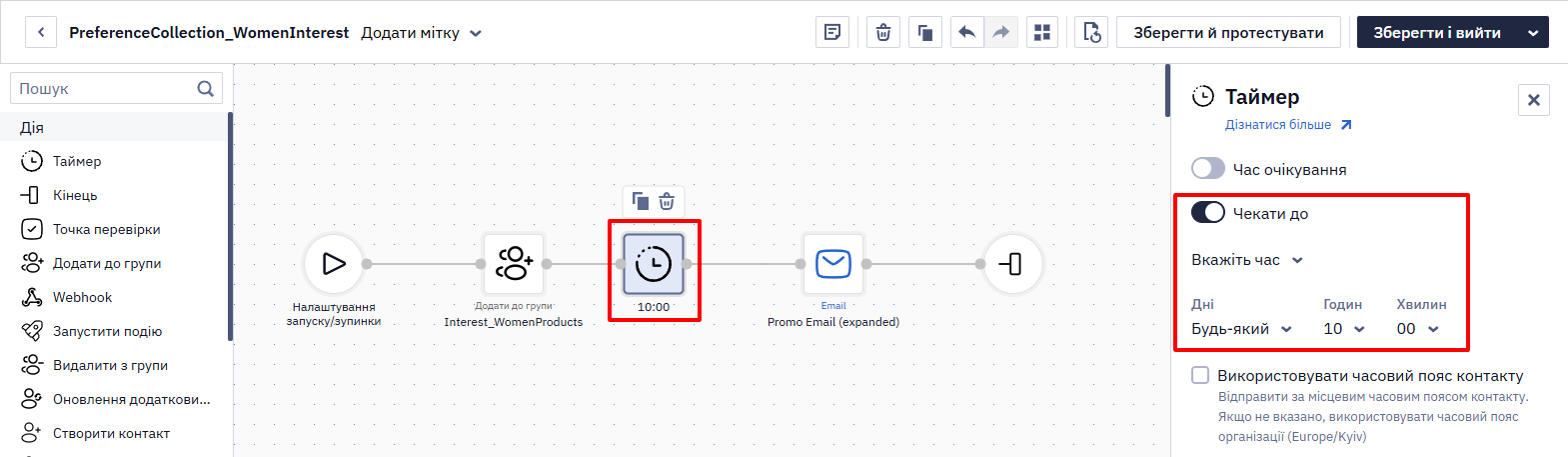Open the Годин 10 dropdown

pyautogui.click(x=1344, y=329)
